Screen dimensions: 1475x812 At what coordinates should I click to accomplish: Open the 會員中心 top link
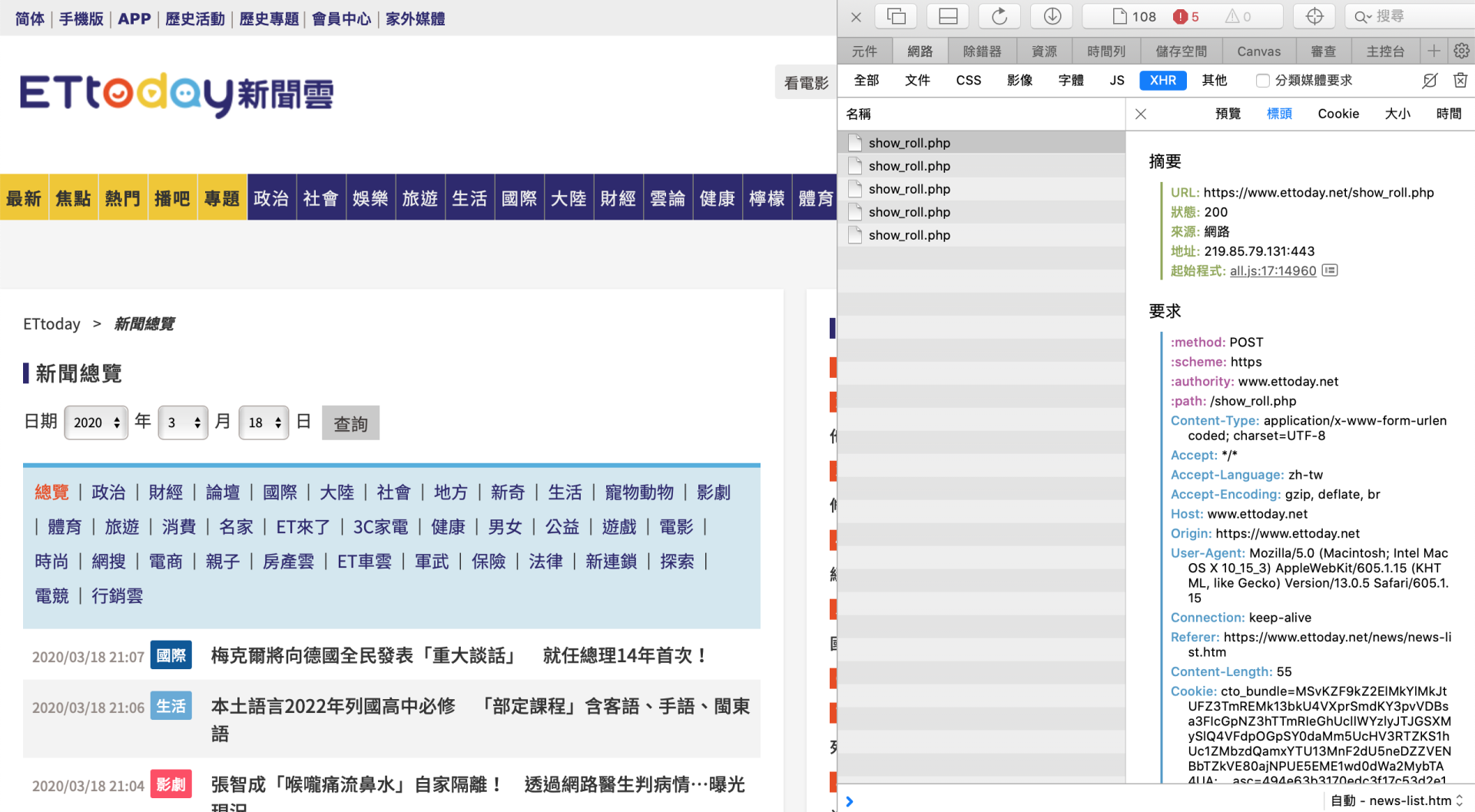341,18
